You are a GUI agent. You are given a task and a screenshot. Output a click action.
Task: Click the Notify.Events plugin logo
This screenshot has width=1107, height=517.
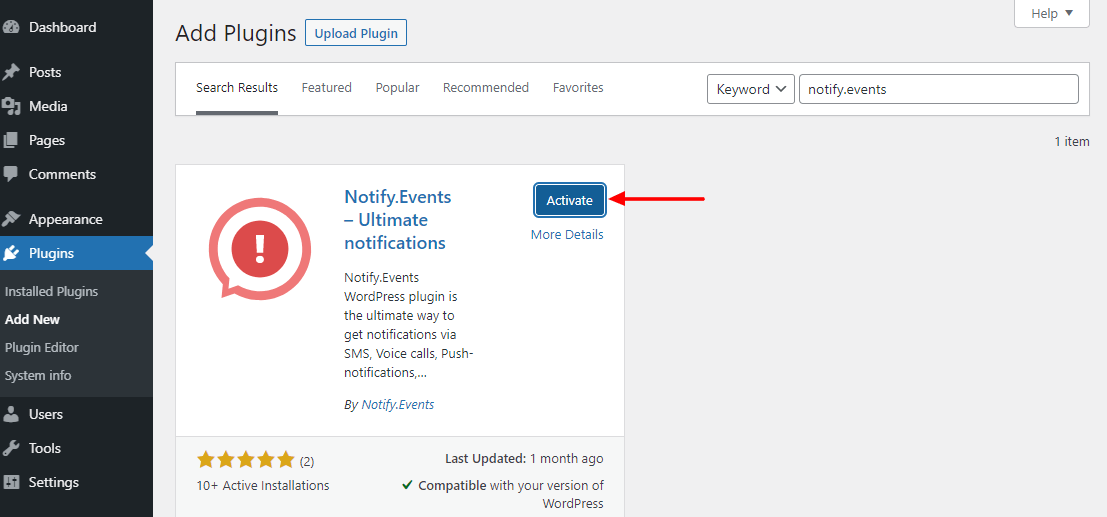click(x=260, y=248)
